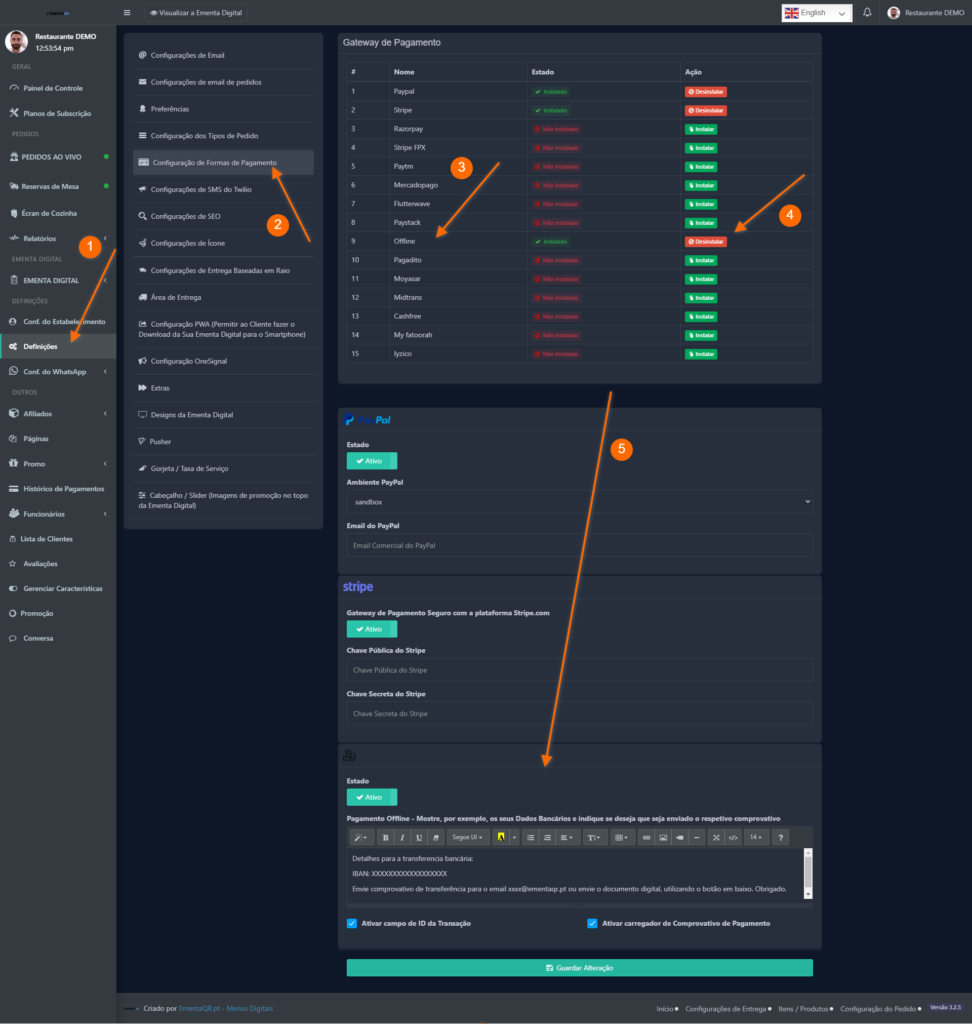Apply italic formatting in the offline payment editor

[x=402, y=837]
